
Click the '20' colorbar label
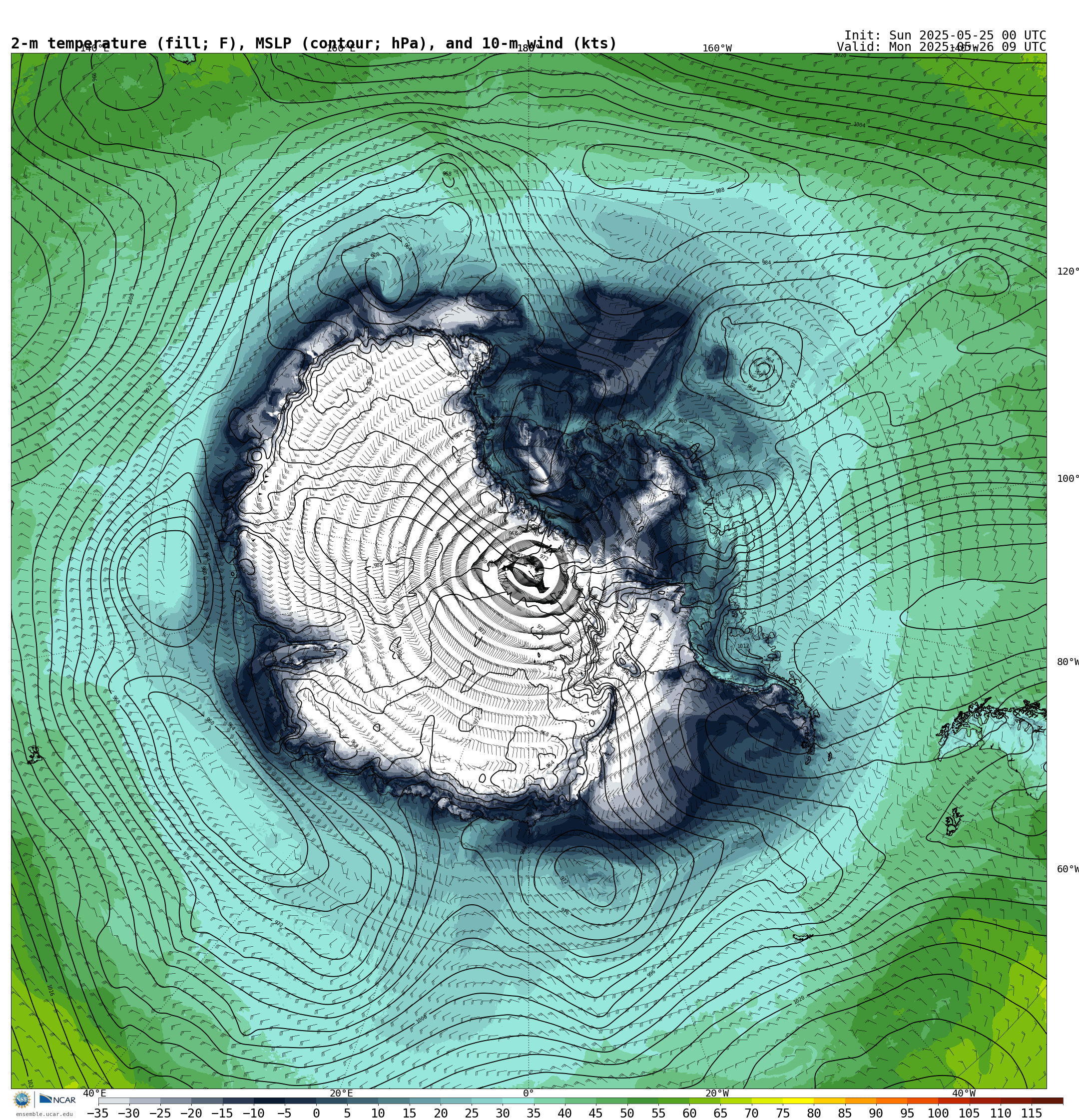click(x=440, y=1113)
